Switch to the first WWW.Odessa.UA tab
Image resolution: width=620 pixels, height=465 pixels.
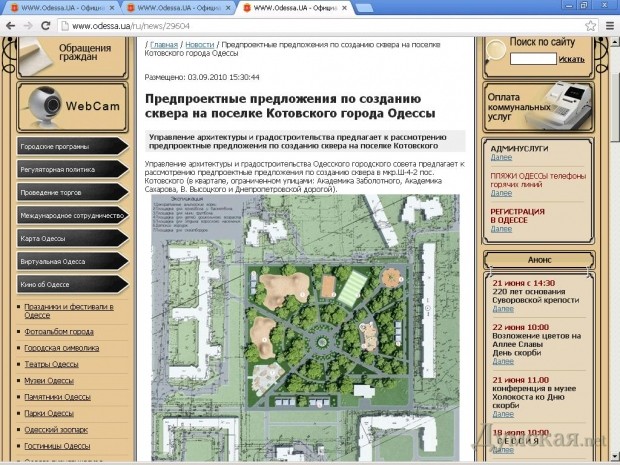tap(60, 8)
